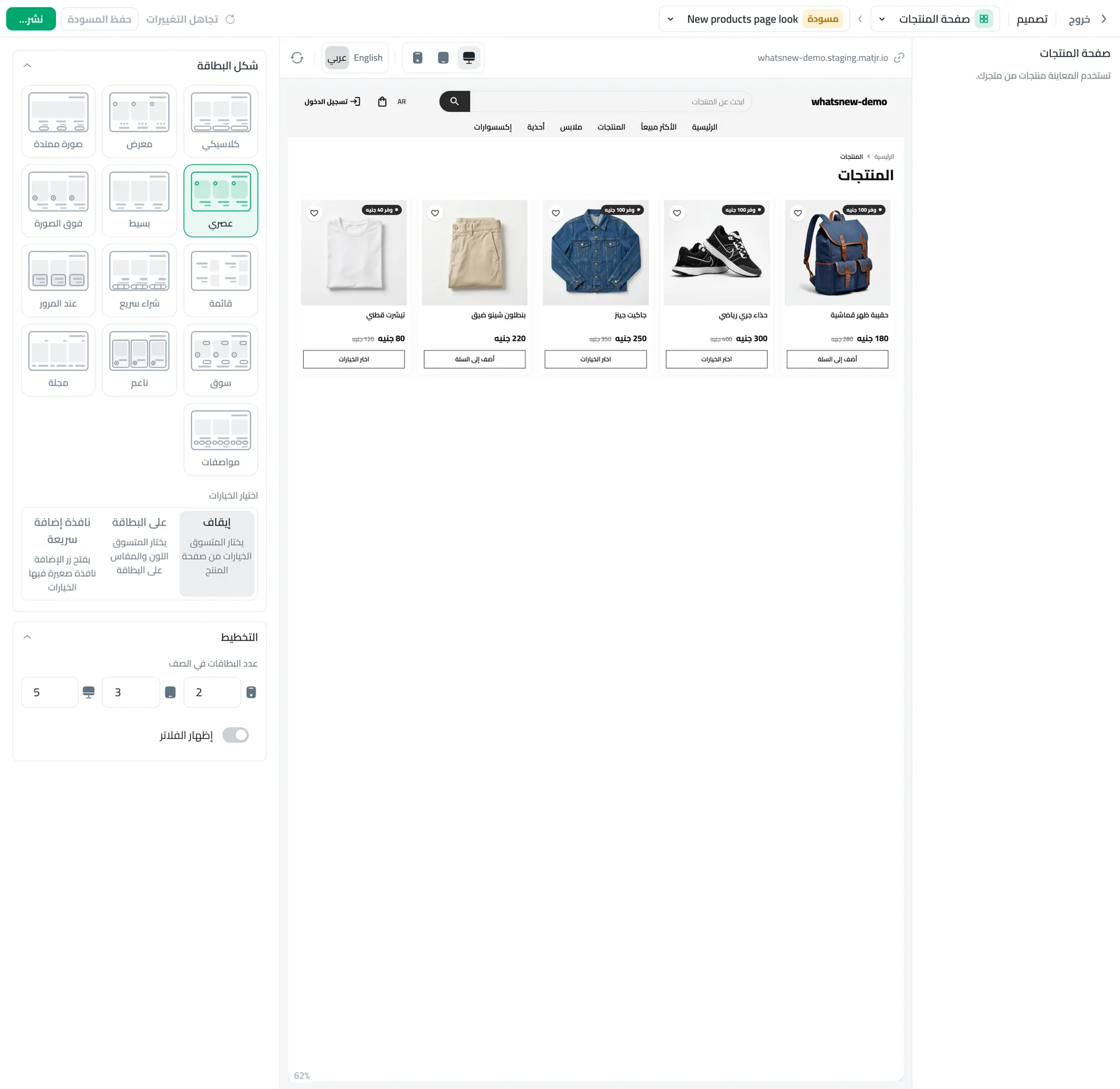
Task: Select the نافذة إضافة سريعة options choice
Action: pyautogui.click(x=62, y=553)
